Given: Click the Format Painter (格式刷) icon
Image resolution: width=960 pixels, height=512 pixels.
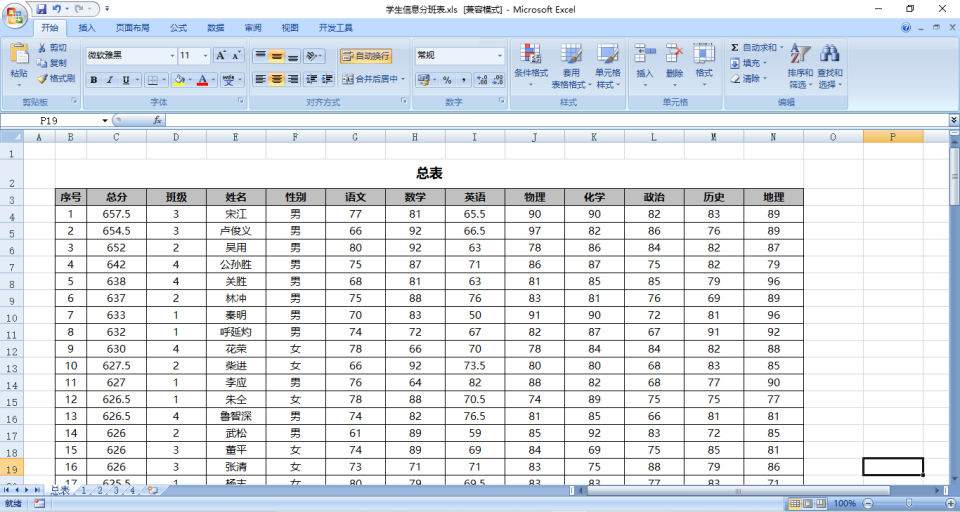Looking at the screenshot, I should 42,78.
